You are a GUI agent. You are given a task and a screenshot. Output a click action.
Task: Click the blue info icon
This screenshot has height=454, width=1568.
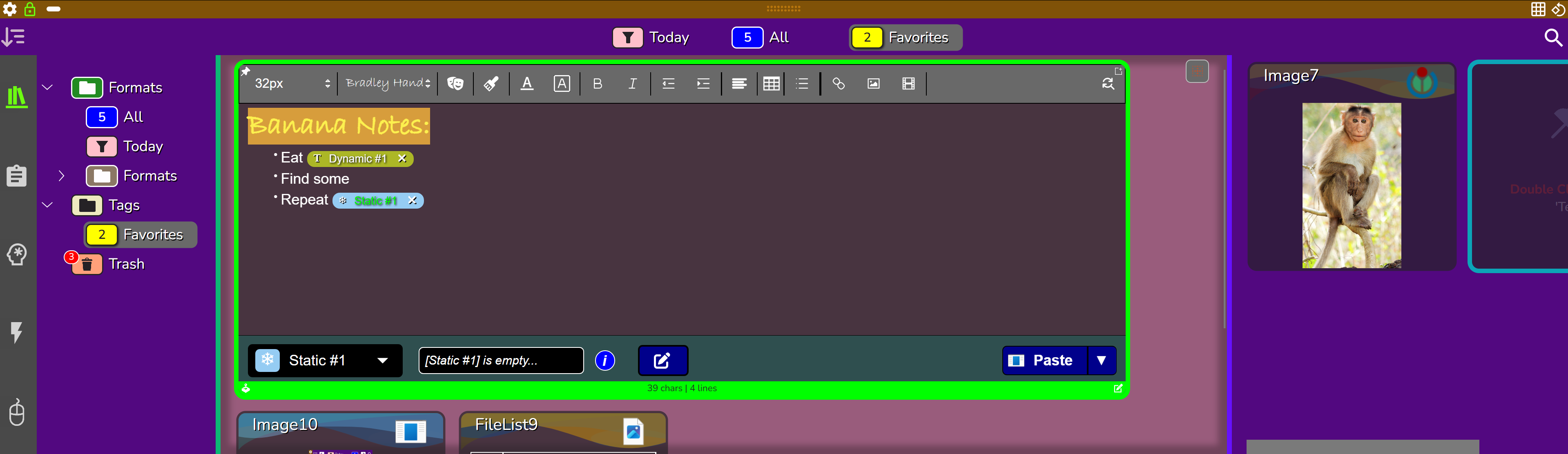pos(604,360)
